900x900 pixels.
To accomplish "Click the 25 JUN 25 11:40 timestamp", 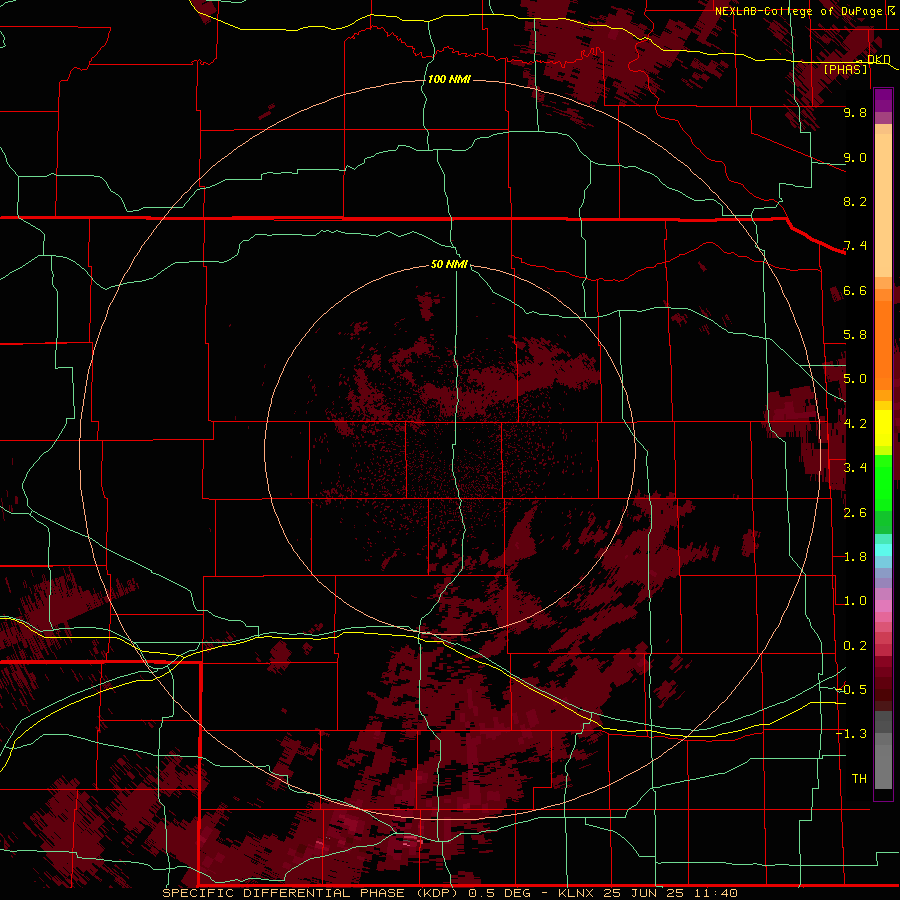I will tap(670, 893).
